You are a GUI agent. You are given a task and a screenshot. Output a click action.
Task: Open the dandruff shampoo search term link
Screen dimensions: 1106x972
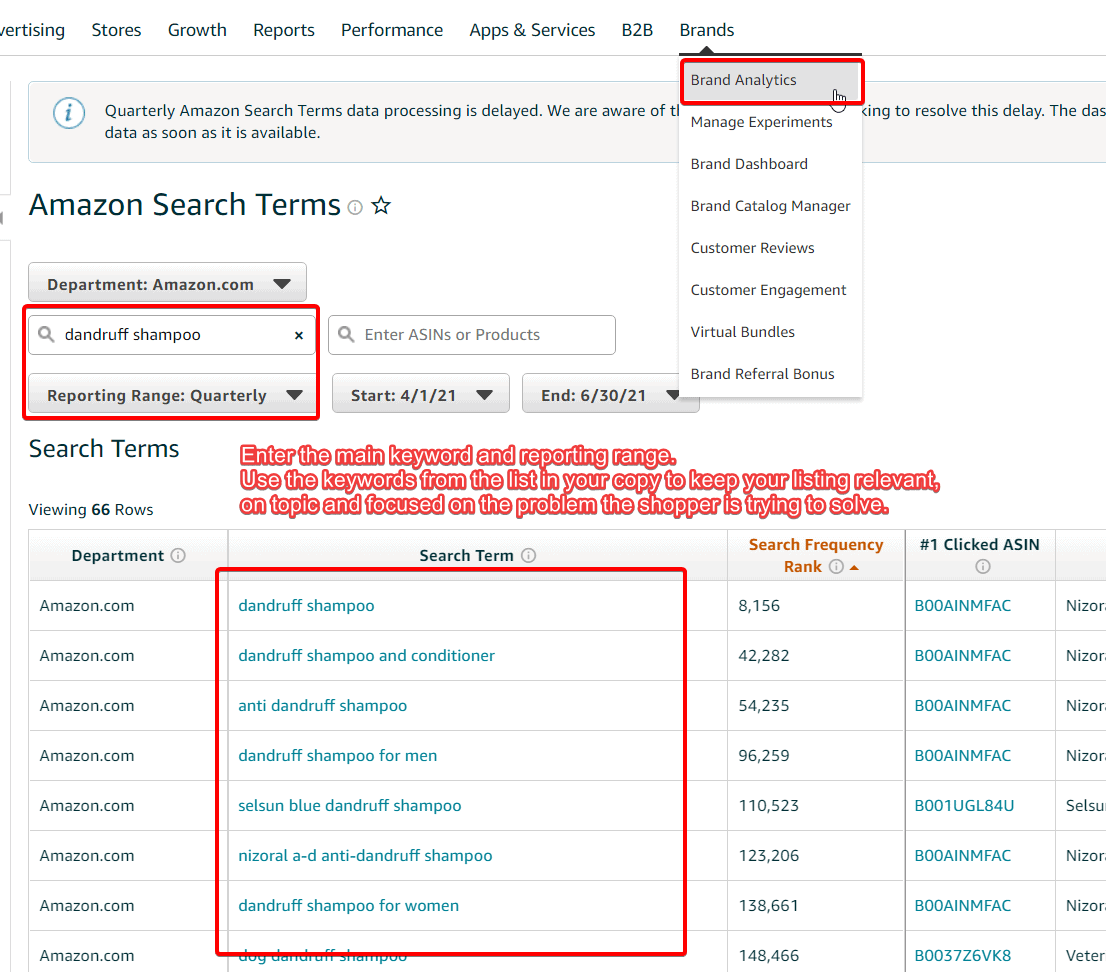point(306,605)
